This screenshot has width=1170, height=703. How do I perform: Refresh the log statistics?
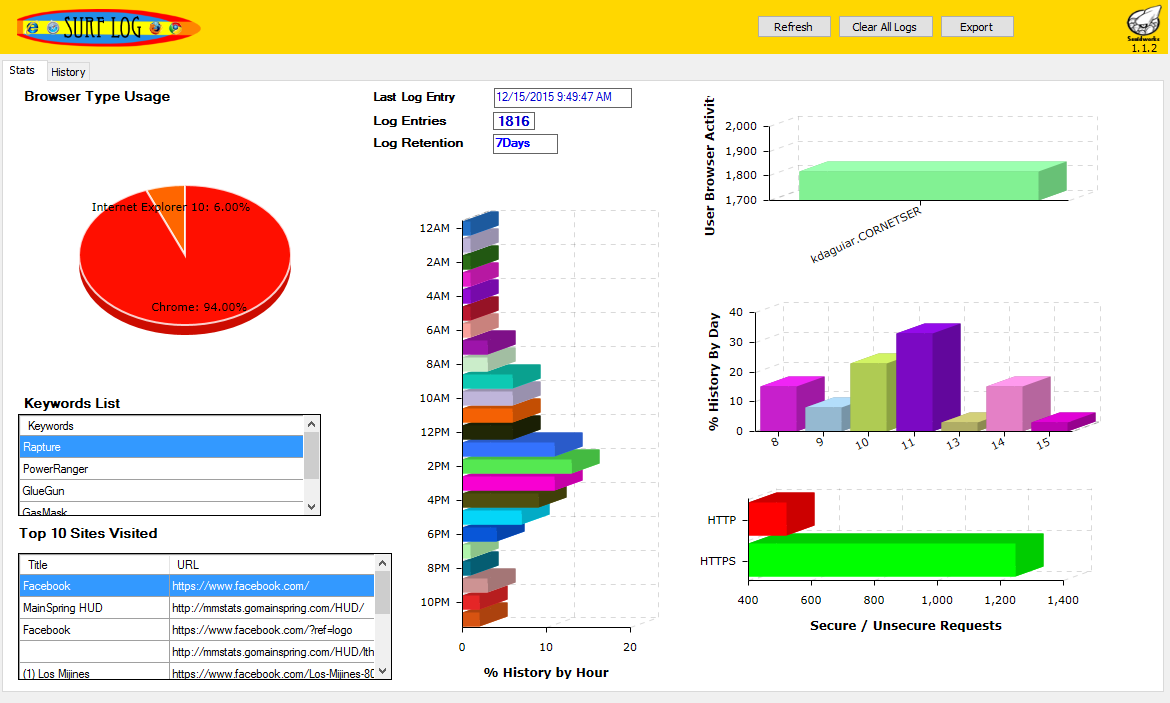pyautogui.click(x=793, y=27)
